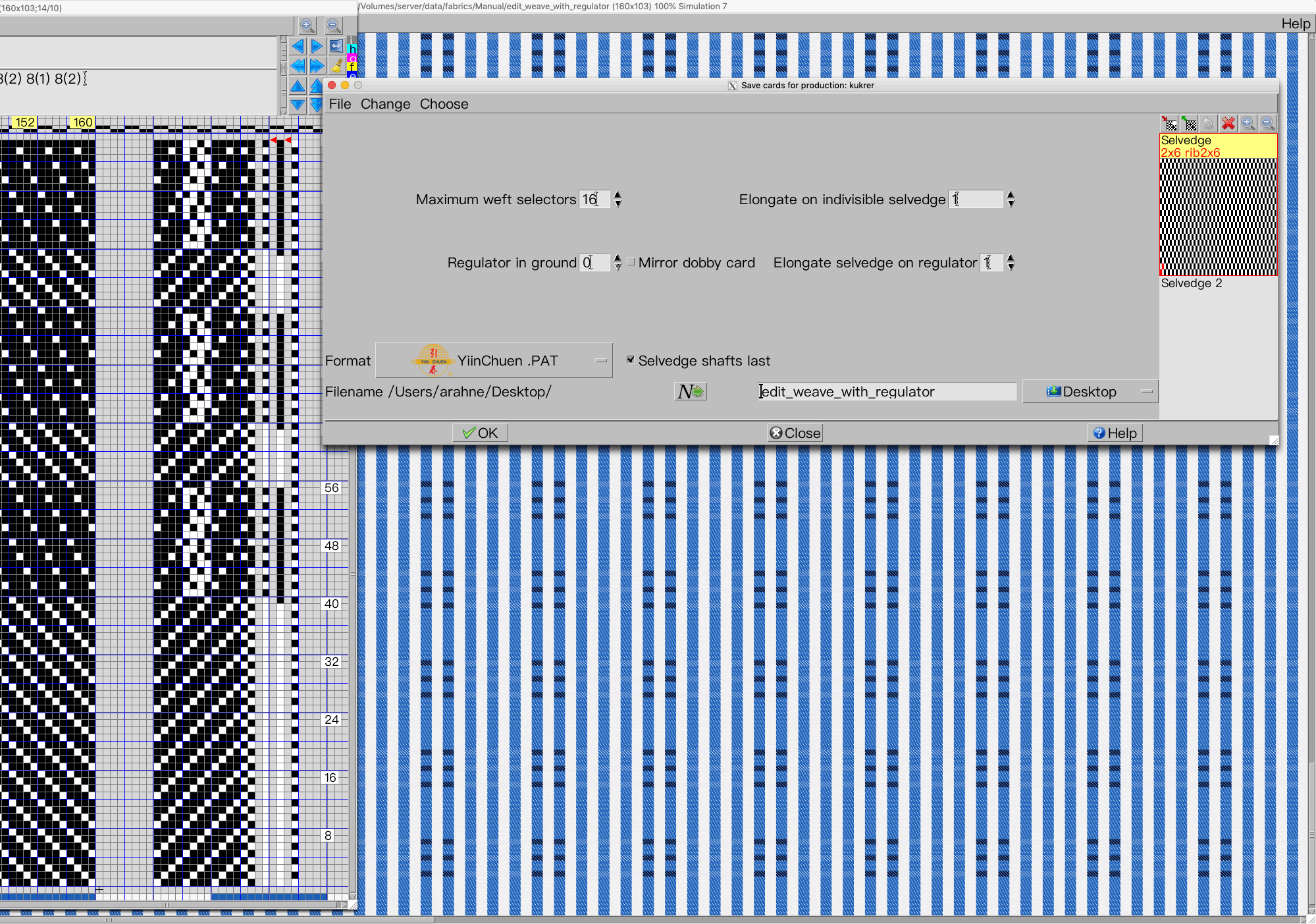Click the N arrow filename icon
The width and height of the screenshot is (1316, 924).
click(691, 392)
